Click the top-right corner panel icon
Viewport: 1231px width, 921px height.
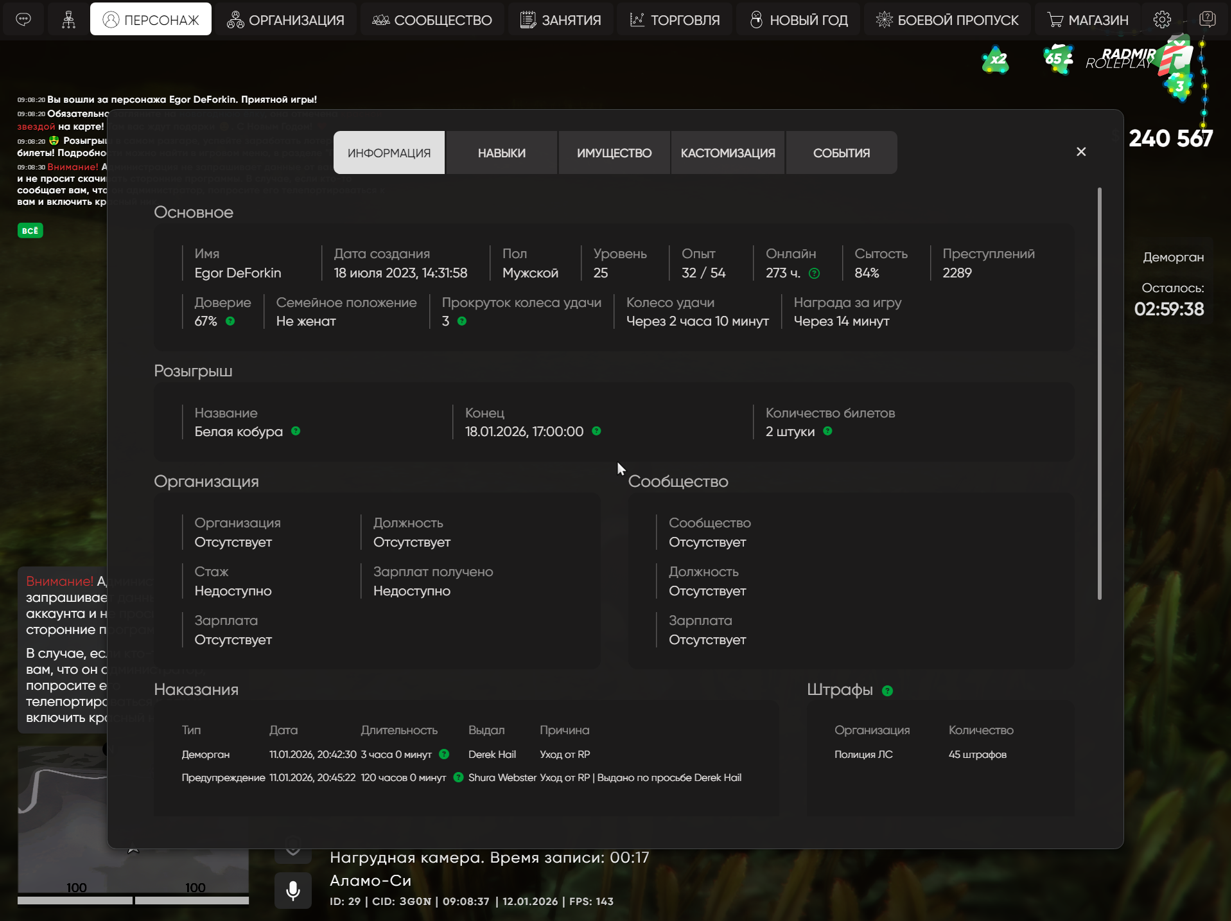pos(1207,19)
